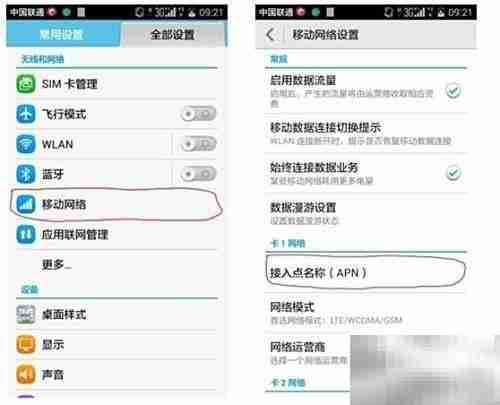Go back from 移动网络设置 screen
Screen dimensions: 500x405
(270, 34)
